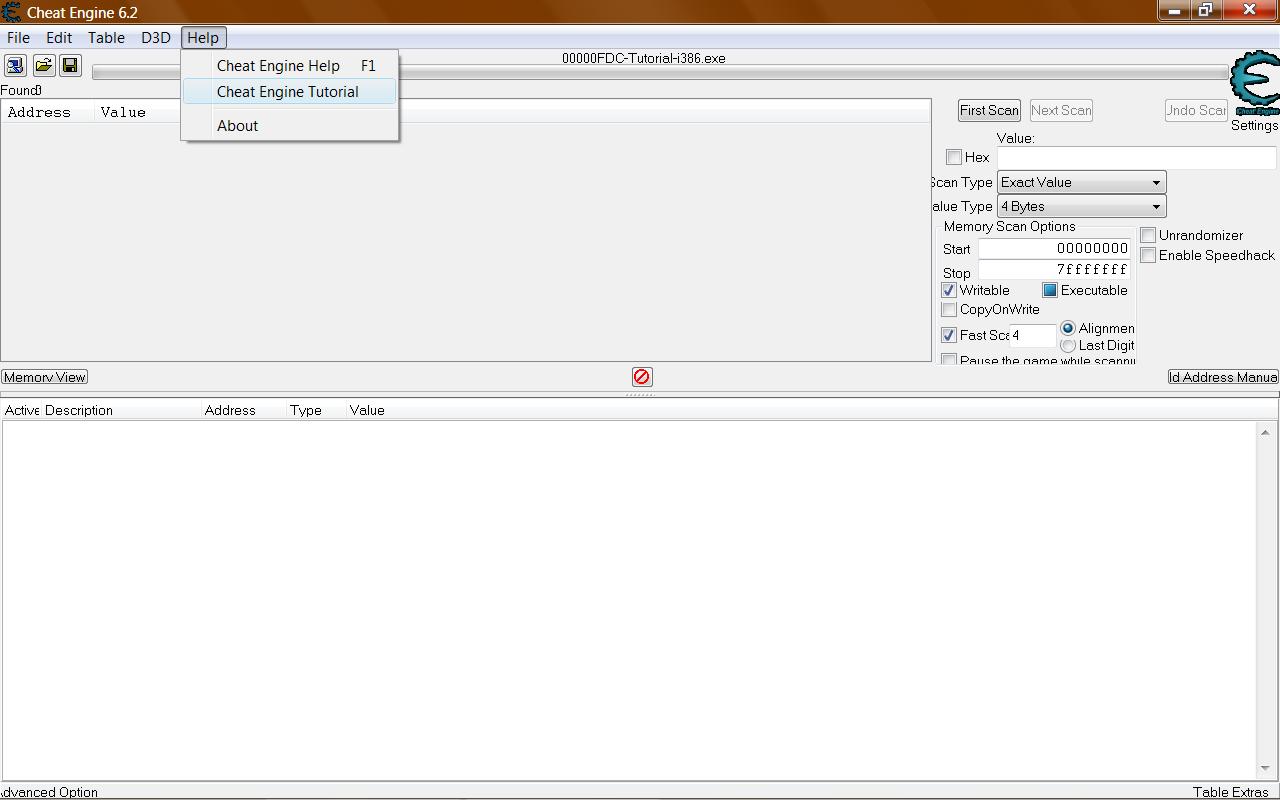
Task: Click the Active column header
Action: 22,410
